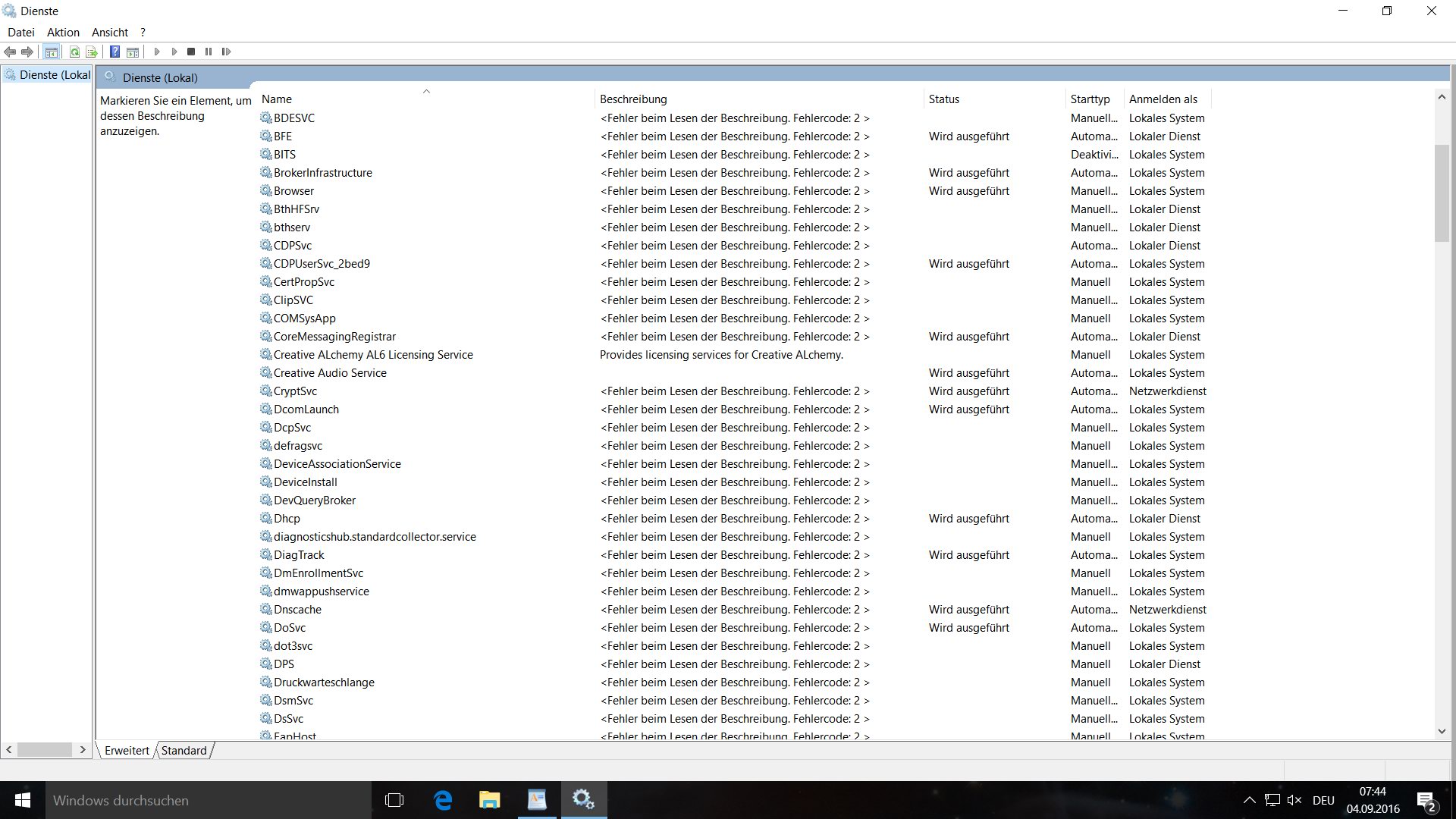Select the Creative Audio Service entry
Image resolution: width=1456 pixels, height=819 pixels.
point(330,373)
